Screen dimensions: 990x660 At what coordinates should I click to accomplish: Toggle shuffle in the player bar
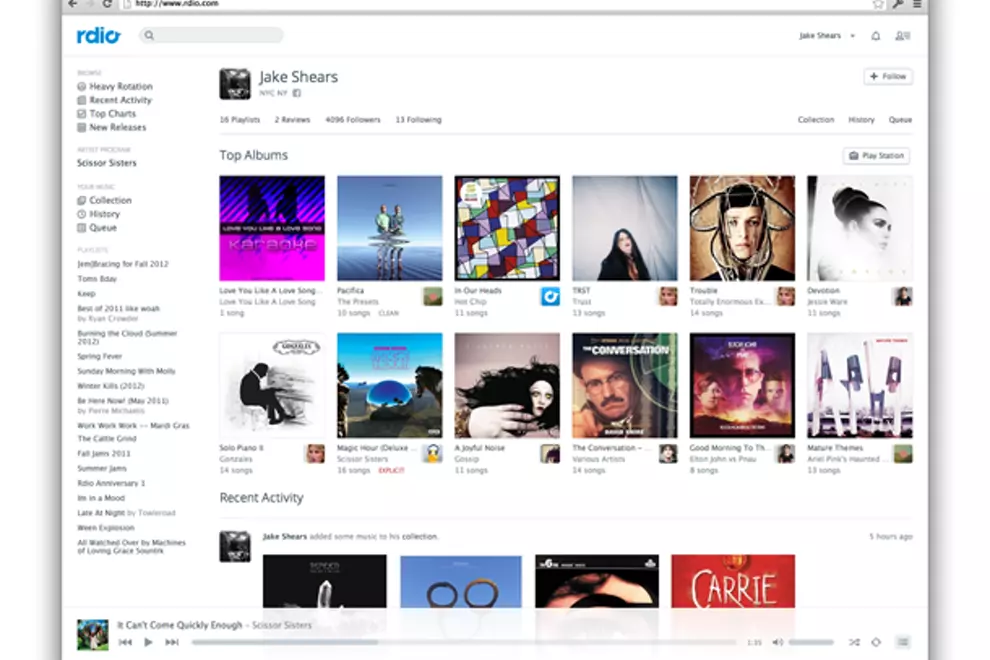(x=854, y=642)
